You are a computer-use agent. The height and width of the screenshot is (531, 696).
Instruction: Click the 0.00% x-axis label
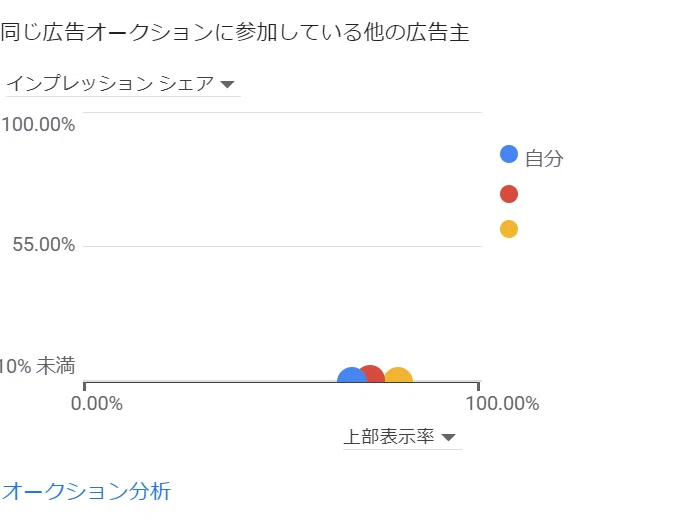(x=97, y=404)
